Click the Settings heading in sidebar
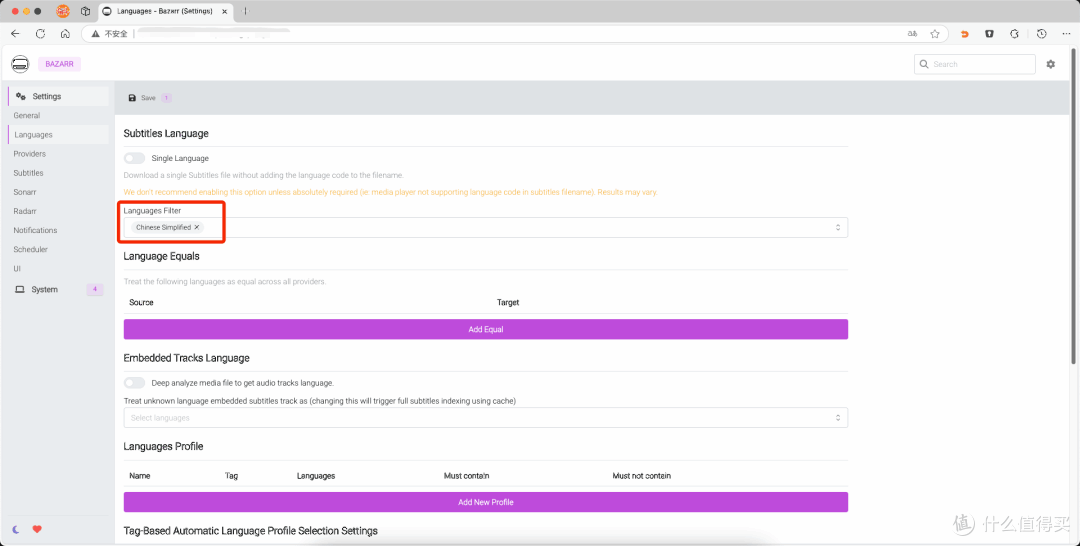Image resolution: width=1080 pixels, height=546 pixels. coord(47,96)
